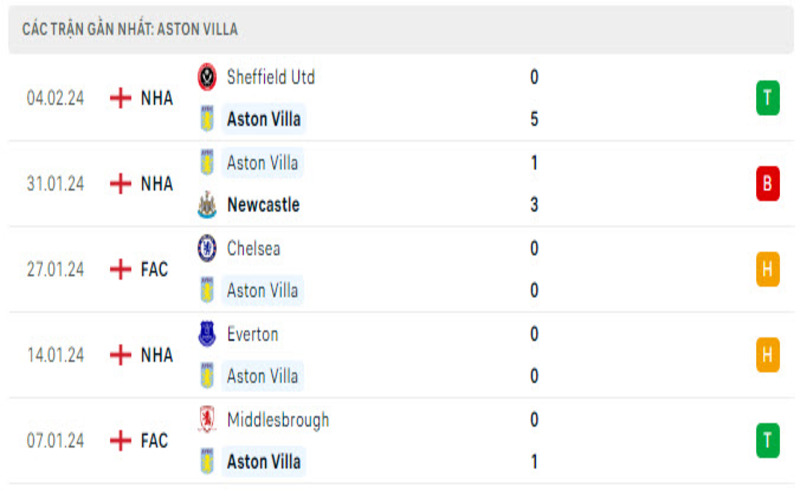Click the Chelsea club crest
Image resolution: width=800 pixels, height=500 pixels.
(207, 248)
